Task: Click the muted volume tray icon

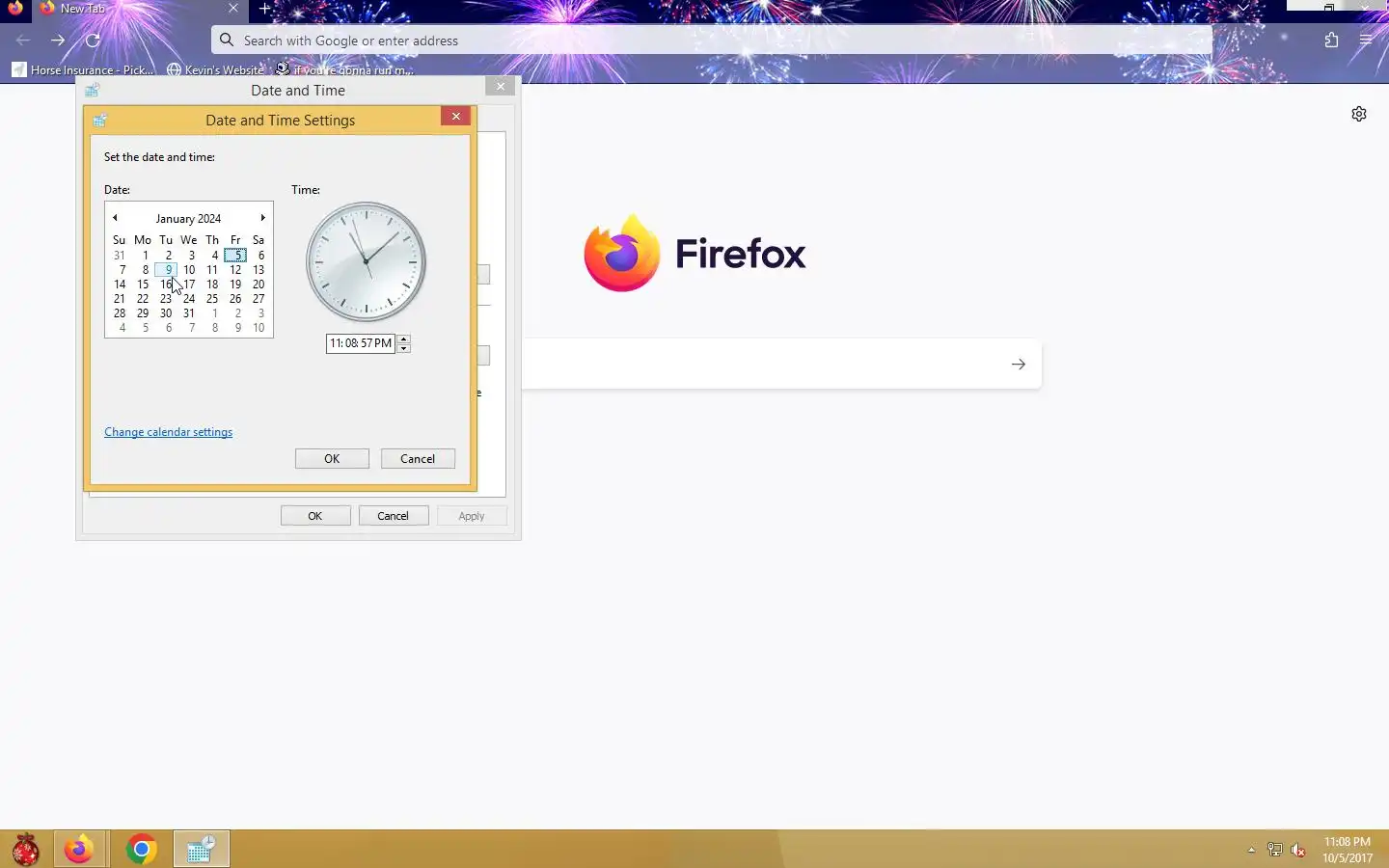Action: 1298,850
